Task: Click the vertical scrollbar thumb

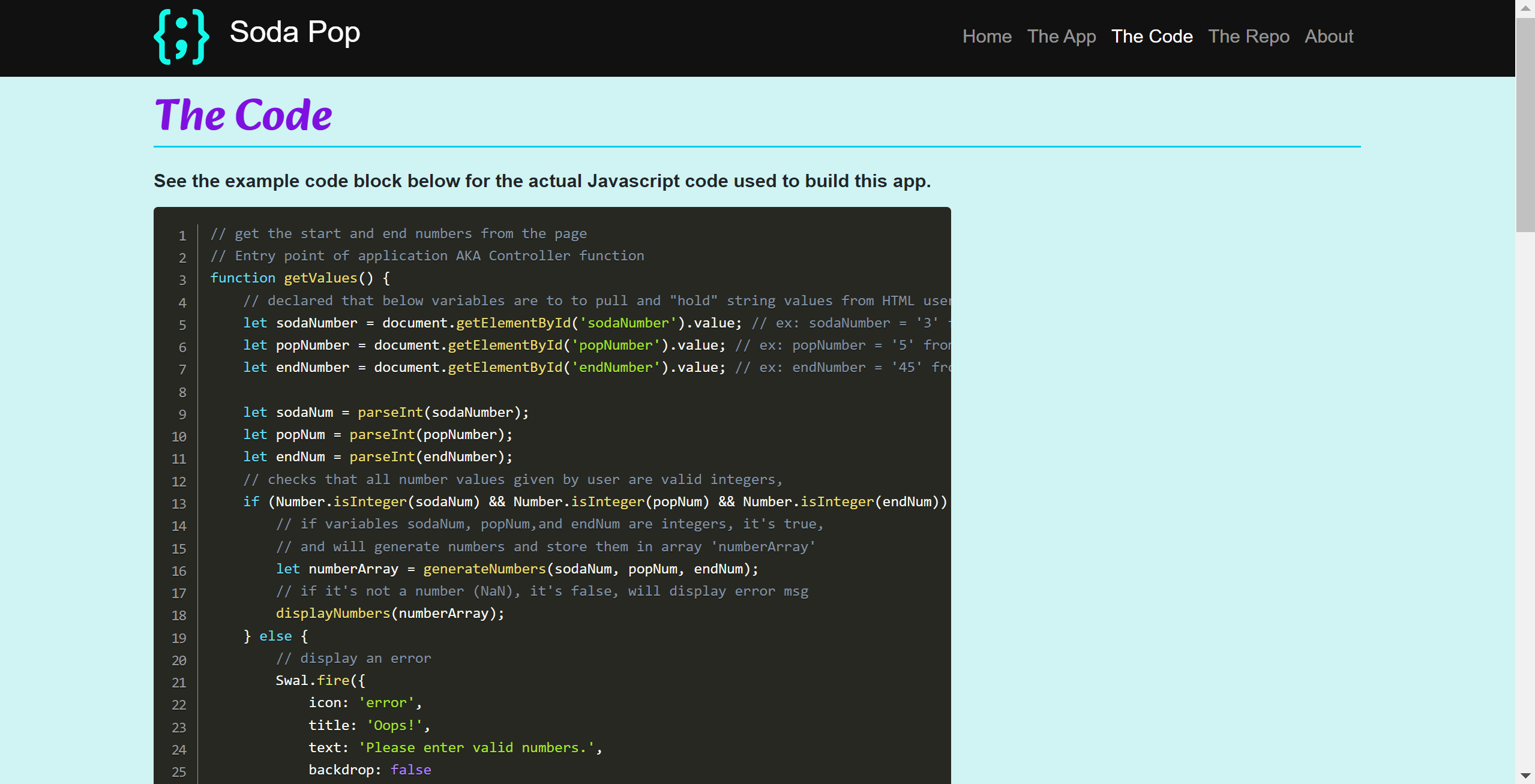Action: tap(1525, 125)
